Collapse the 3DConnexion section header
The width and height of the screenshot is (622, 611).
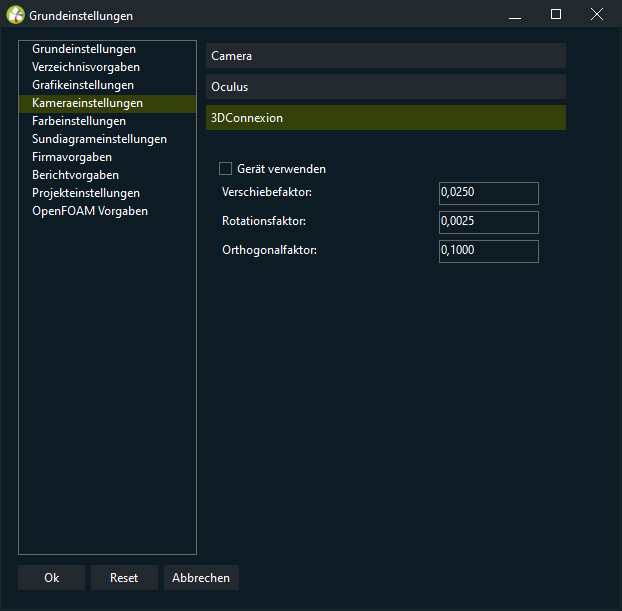[386, 117]
